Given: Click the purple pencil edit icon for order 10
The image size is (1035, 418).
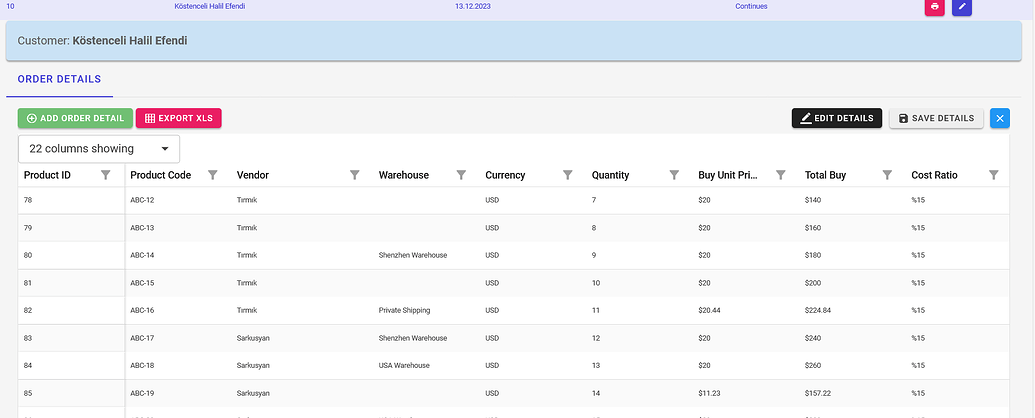Looking at the screenshot, I should 962,7.
